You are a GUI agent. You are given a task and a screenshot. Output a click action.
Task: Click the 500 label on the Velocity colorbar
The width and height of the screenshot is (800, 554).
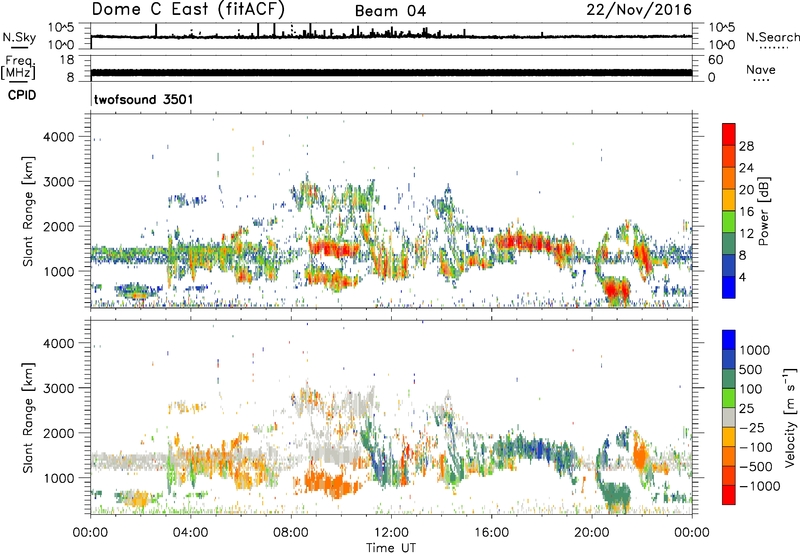pyautogui.click(x=751, y=369)
